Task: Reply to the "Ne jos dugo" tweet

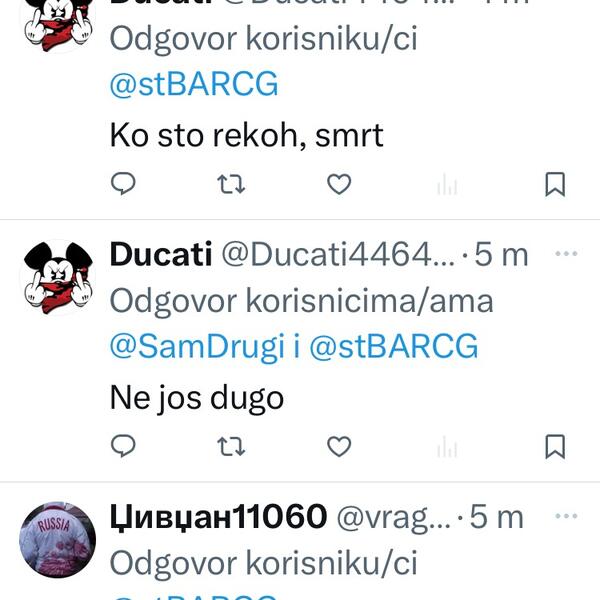Action: (123, 446)
